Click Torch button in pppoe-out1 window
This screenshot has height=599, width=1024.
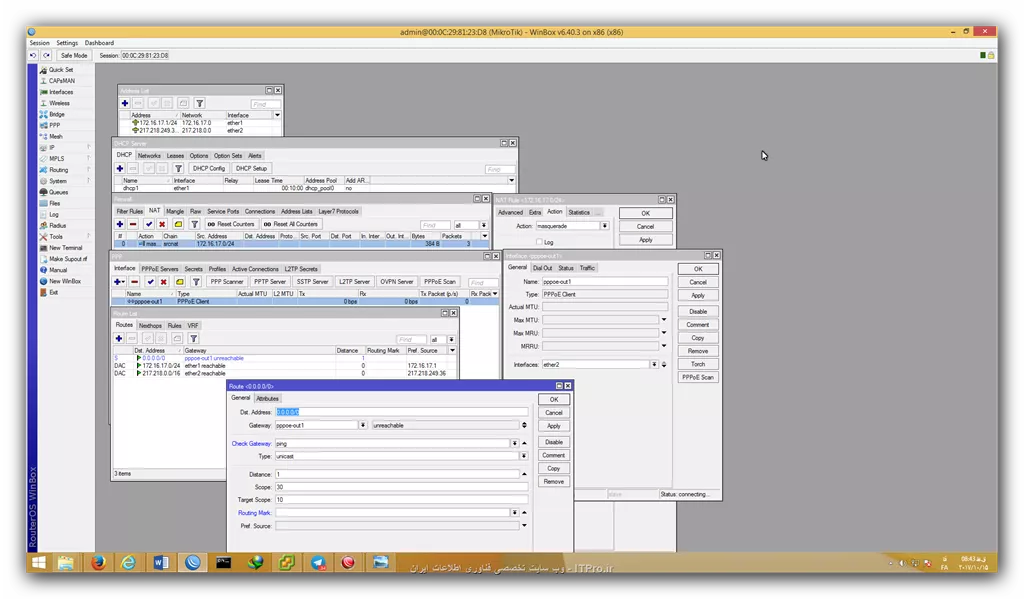pos(698,364)
